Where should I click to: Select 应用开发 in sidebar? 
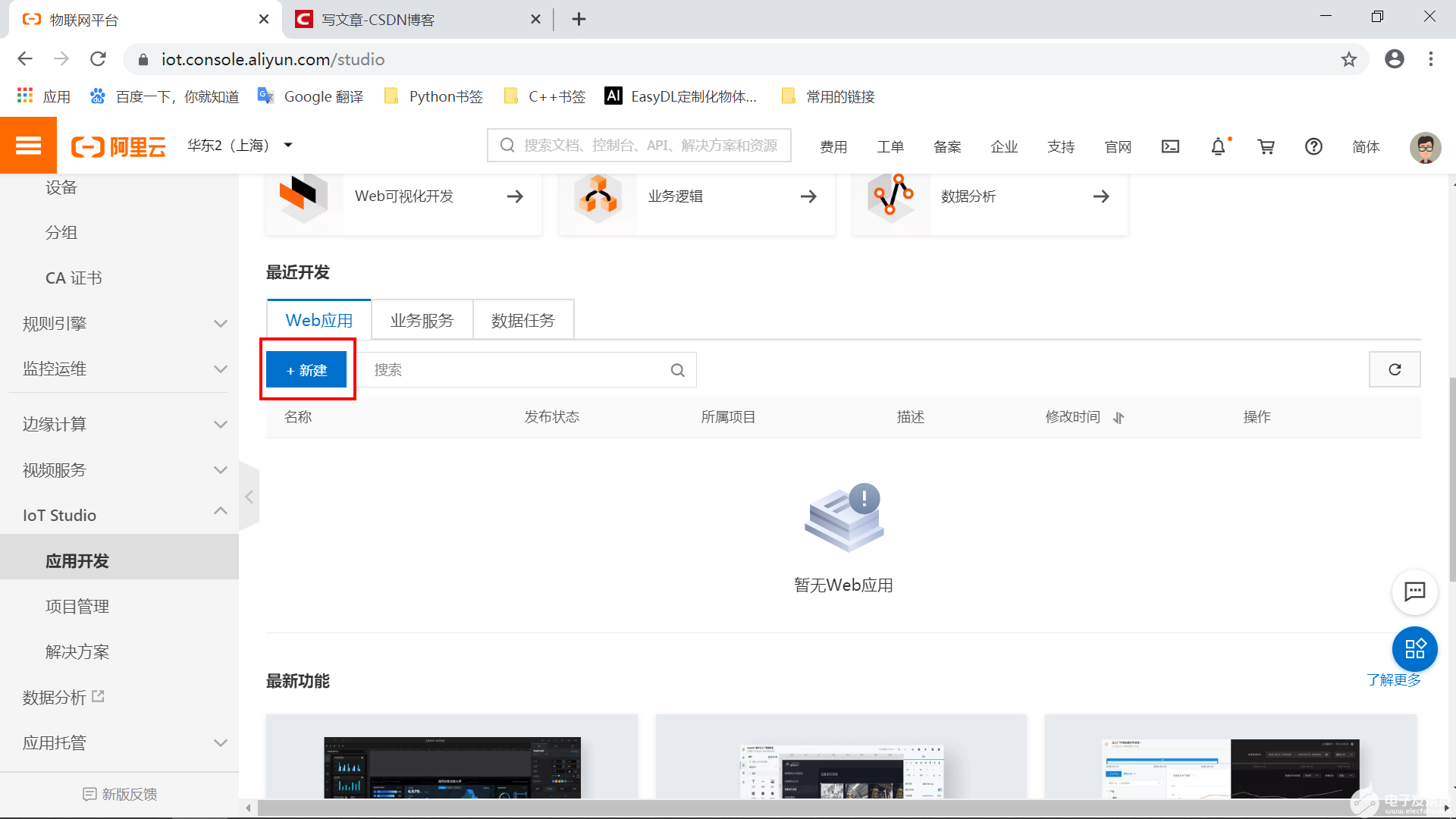77,560
